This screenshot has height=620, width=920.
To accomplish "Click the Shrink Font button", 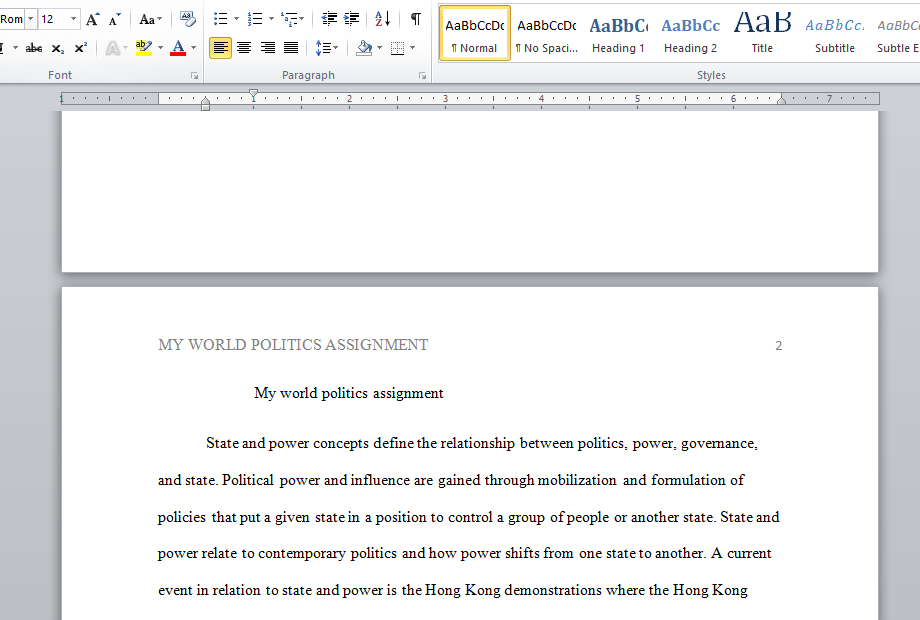I will coord(114,19).
